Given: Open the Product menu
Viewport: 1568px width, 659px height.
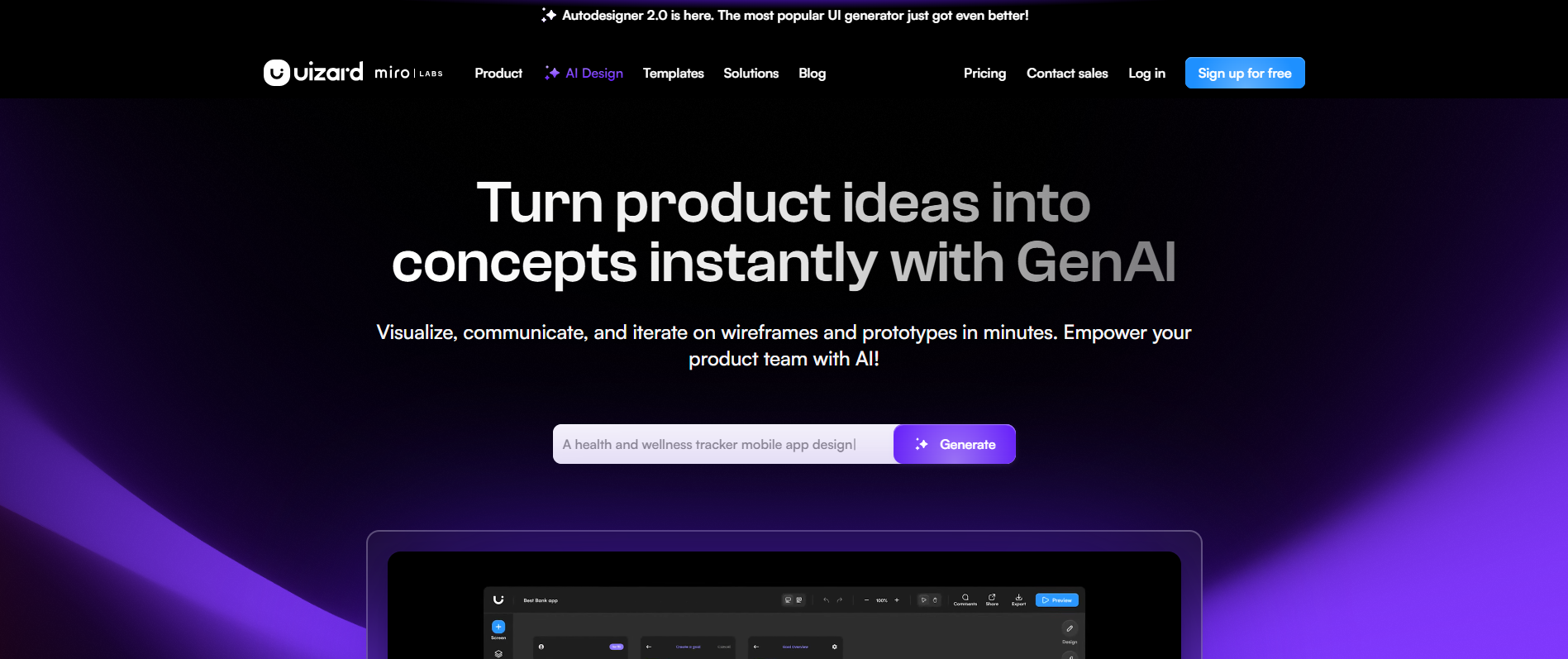Looking at the screenshot, I should point(498,73).
